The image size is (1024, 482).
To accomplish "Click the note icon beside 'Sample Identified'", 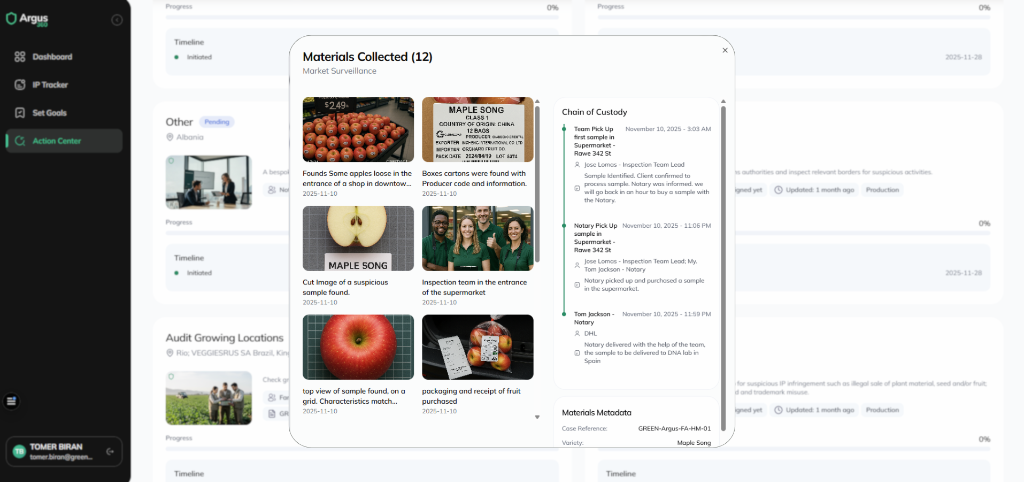I will pos(577,188).
